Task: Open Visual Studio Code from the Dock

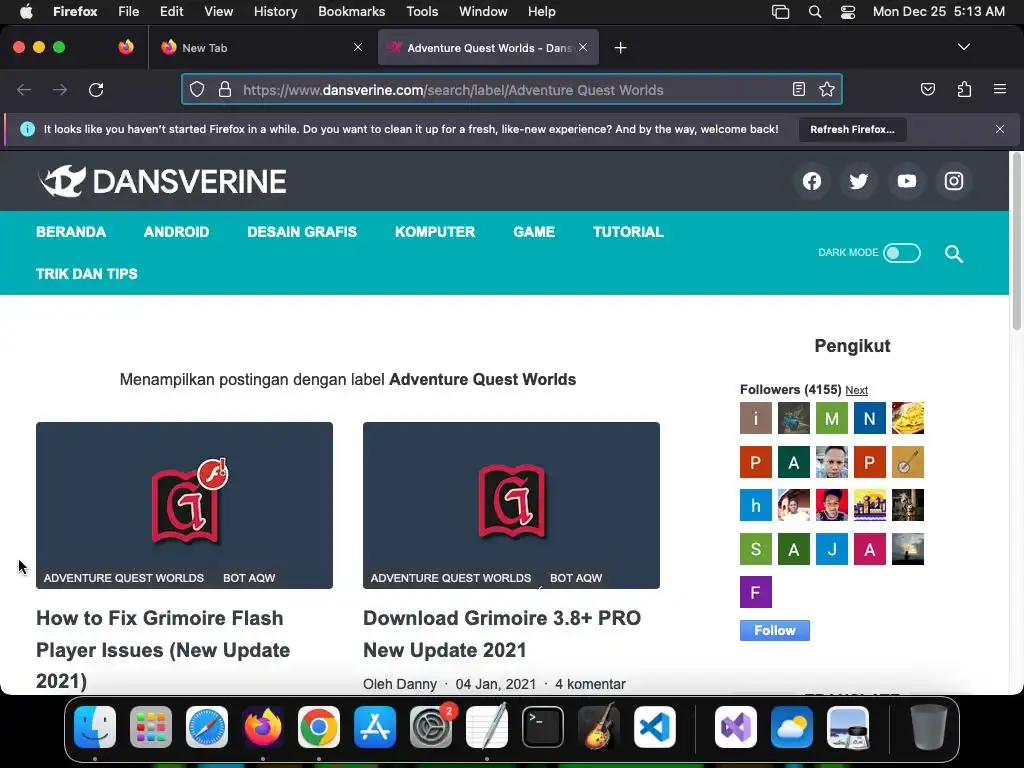Action: point(654,727)
